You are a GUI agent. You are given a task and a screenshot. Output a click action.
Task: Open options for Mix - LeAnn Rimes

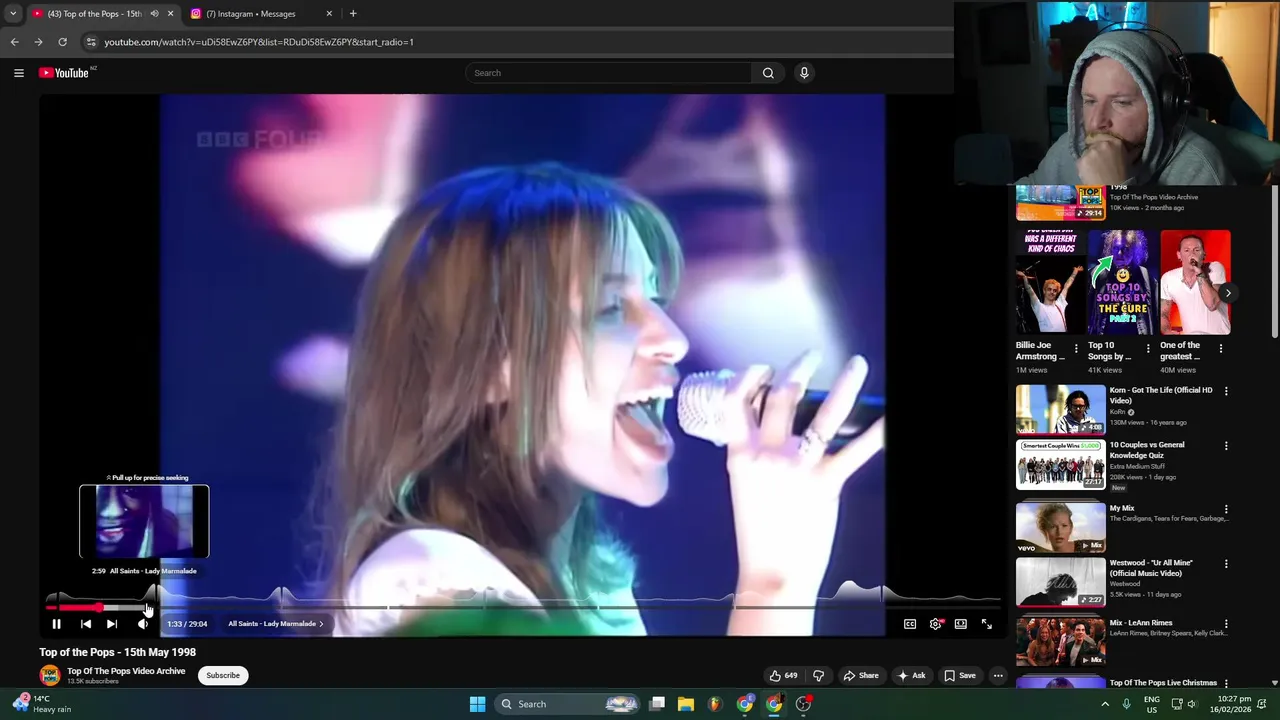pyautogui.click(x=1226, y=624)
